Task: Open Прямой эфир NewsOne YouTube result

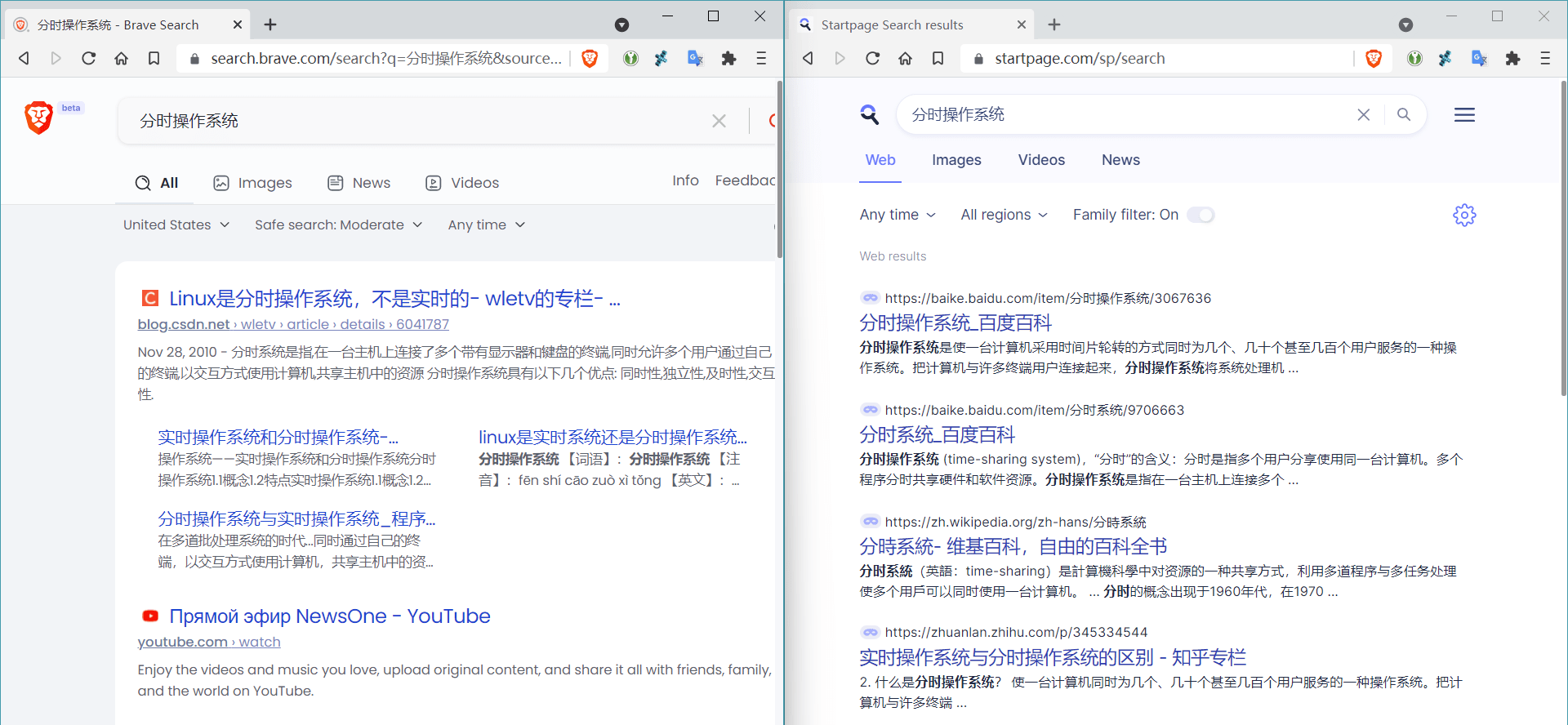Action: coord(330,616)
